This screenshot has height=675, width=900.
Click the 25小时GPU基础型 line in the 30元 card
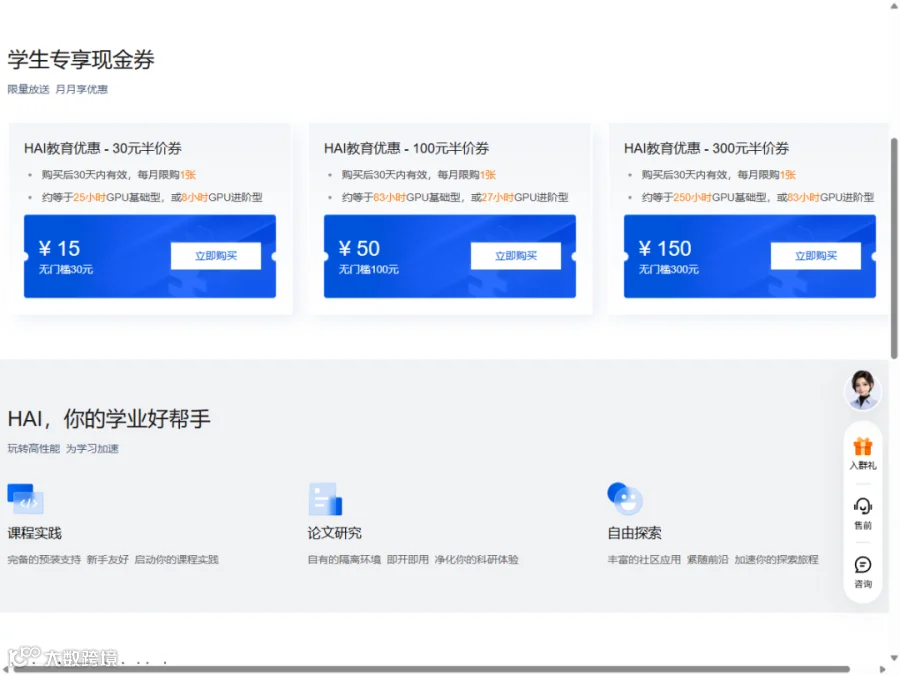152,197
